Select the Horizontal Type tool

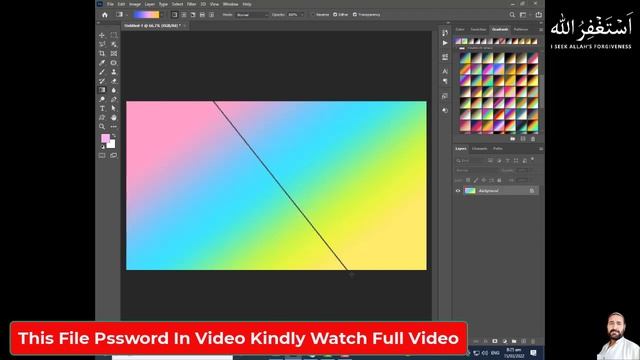point(102,108)
